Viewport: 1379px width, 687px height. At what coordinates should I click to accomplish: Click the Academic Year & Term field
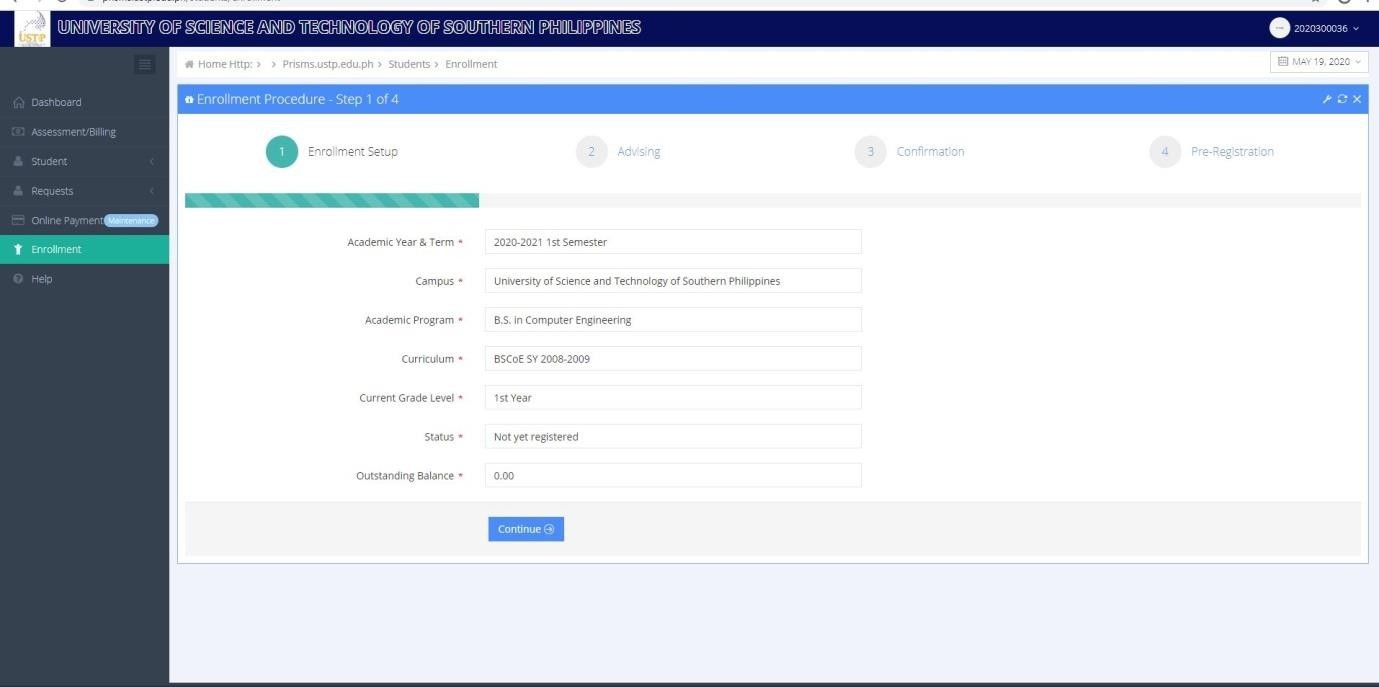point(673,242)
